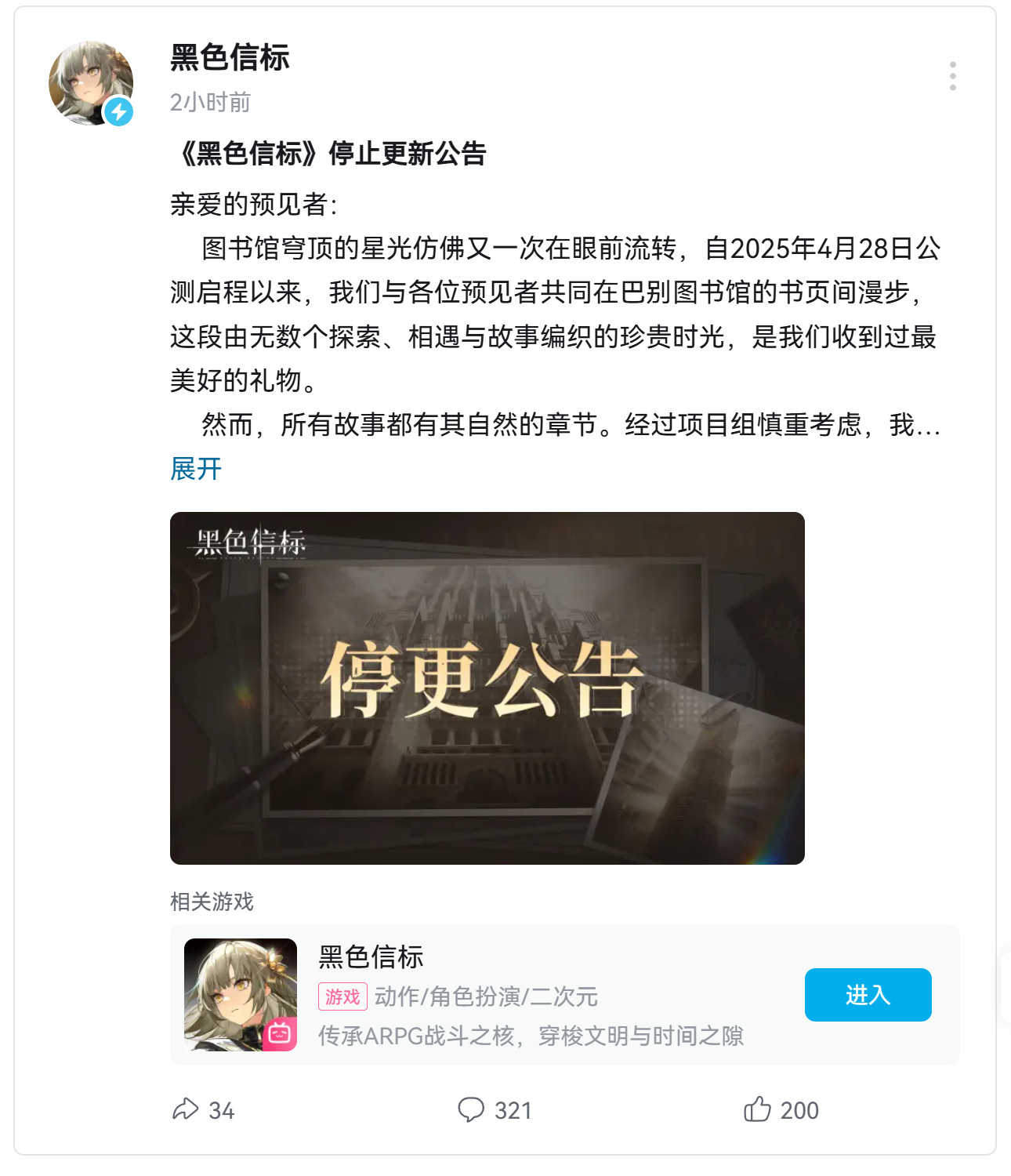
Task: Expand full post with 展开
Action: (x=196, y=469)
